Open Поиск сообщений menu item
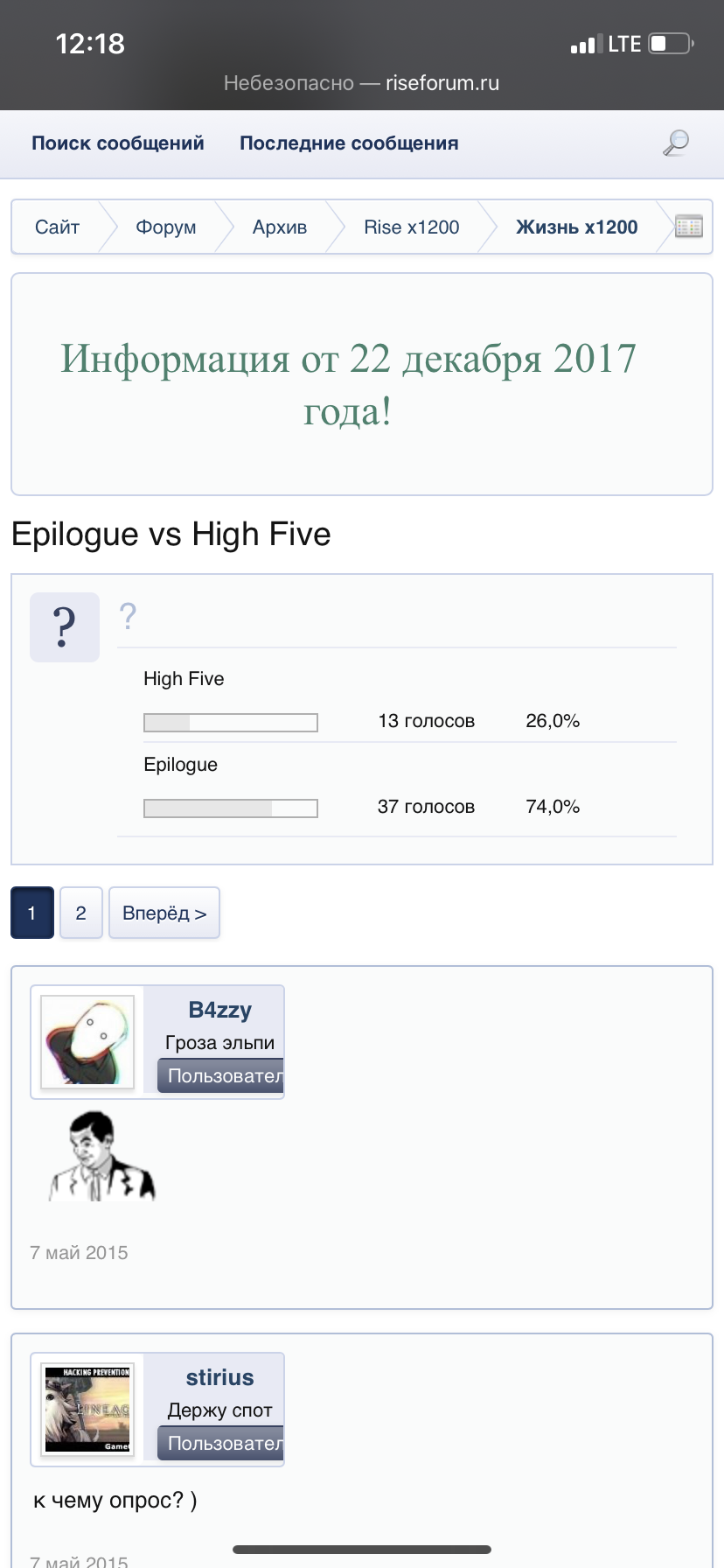The height and width of the screenshot is (1568, 724). pyautogui.click(x=118, y=143)
